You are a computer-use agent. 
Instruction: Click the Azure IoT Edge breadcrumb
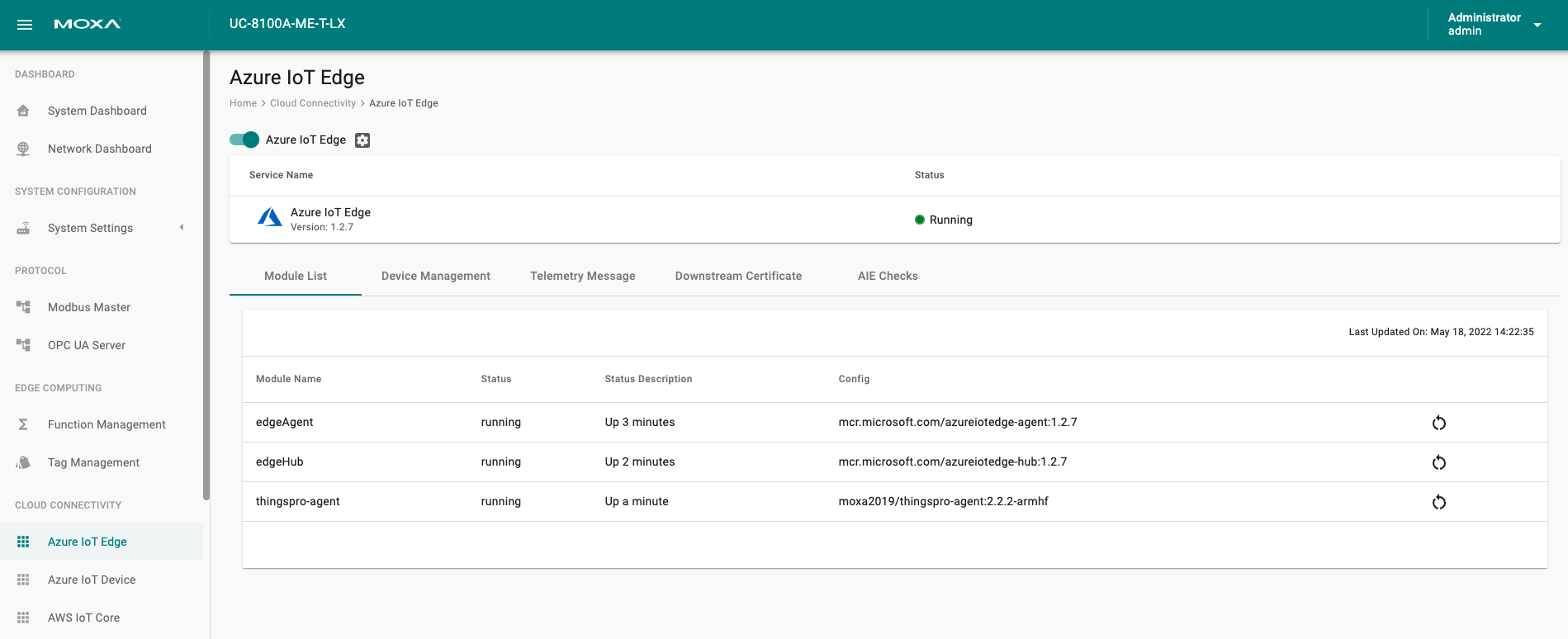[404, 103]
